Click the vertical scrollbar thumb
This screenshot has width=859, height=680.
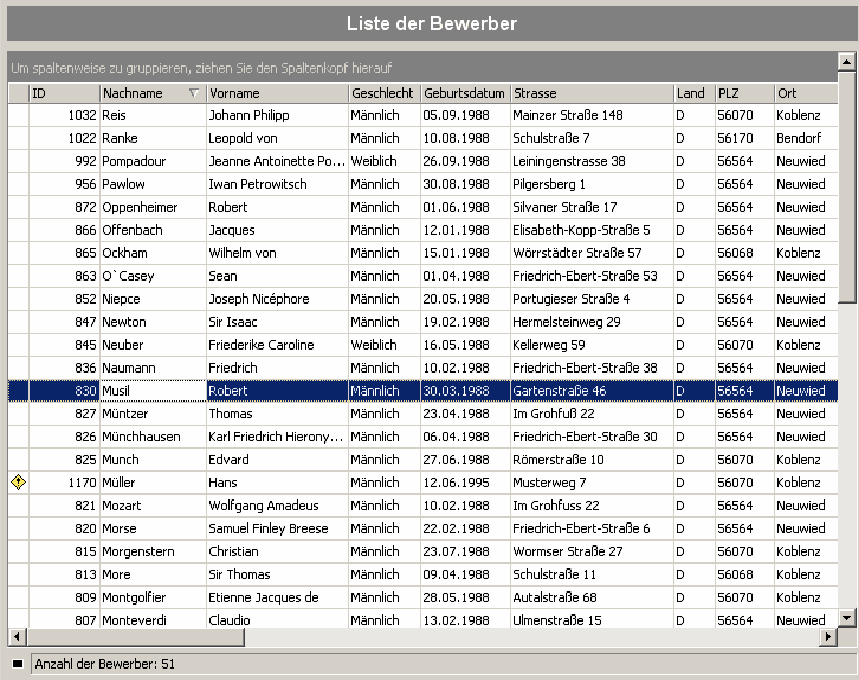[x=847, y=186]
